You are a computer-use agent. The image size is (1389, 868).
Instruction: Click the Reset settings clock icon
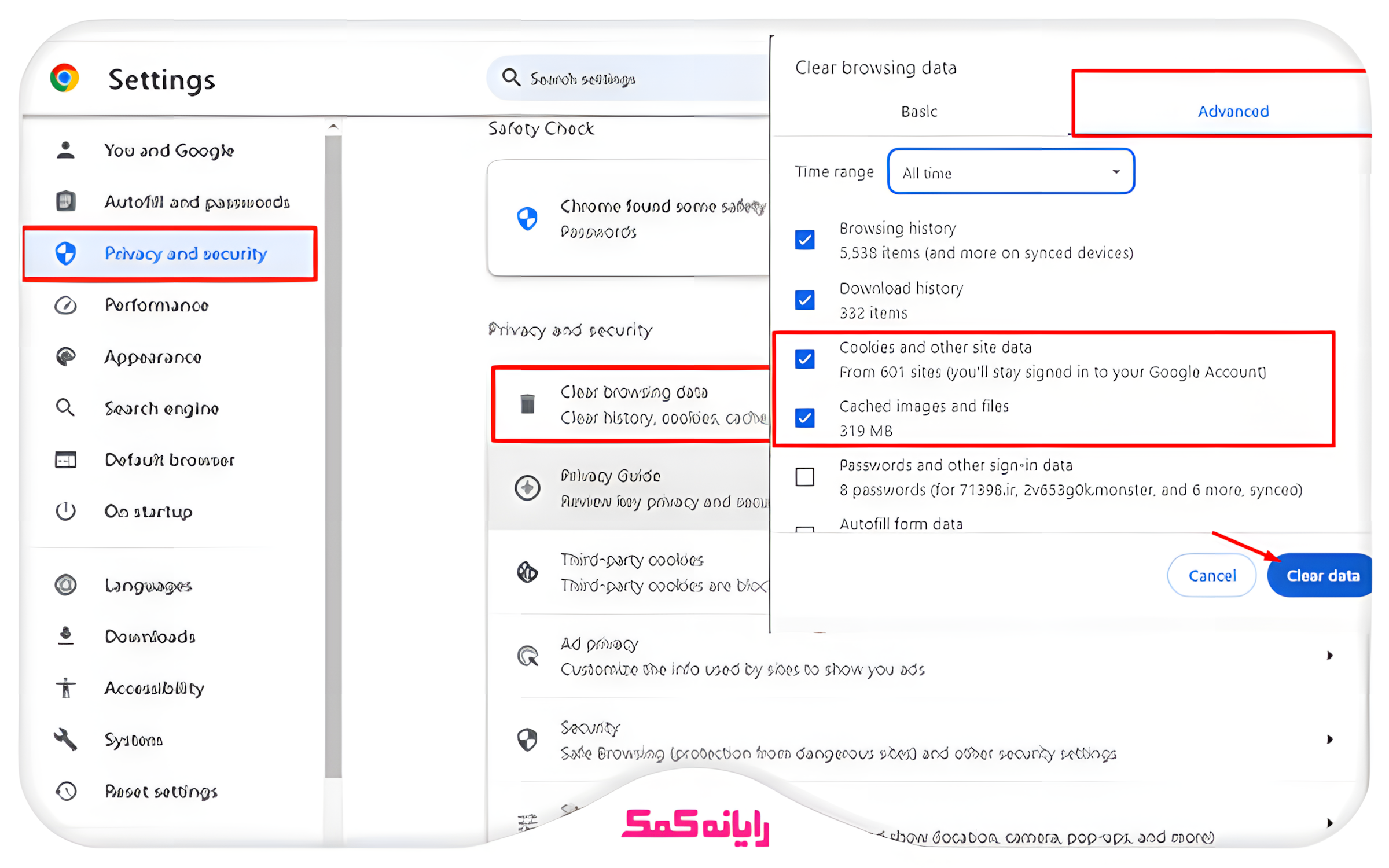(x=65, y=790)
